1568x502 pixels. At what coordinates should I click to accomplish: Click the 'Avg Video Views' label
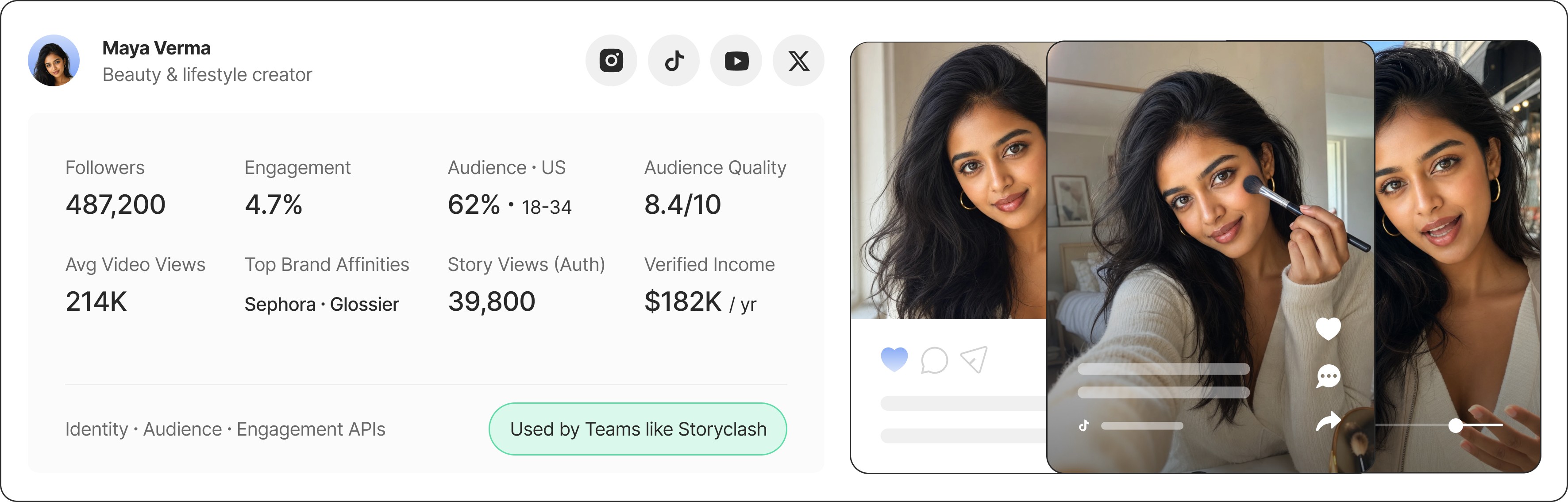[x=135, y=264]
